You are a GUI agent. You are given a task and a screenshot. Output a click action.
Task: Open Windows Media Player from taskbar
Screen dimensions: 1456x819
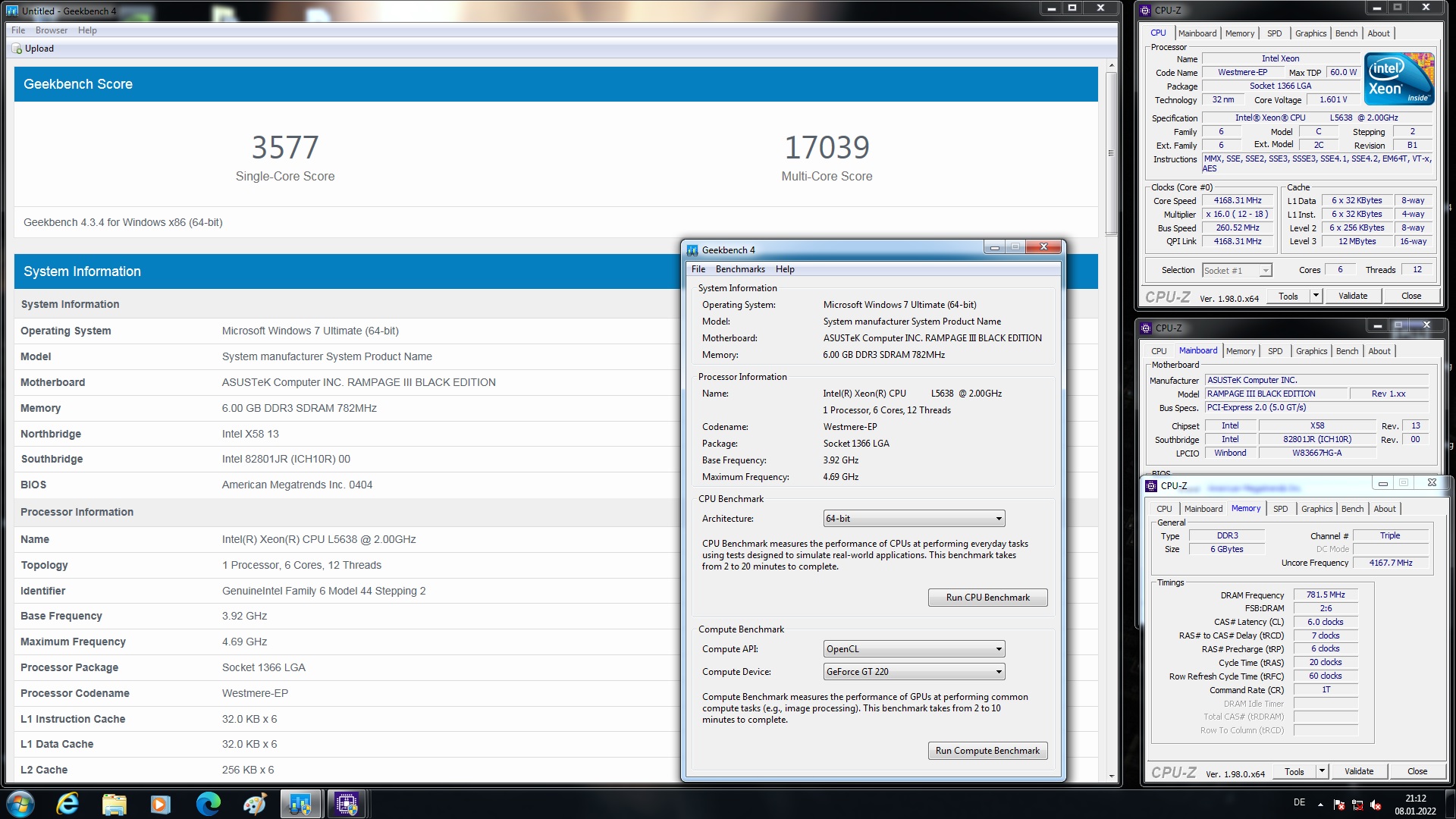click(161, 804)
